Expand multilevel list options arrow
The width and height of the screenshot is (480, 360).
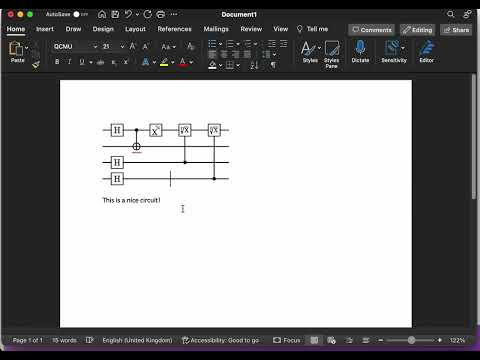pos(256,44)
